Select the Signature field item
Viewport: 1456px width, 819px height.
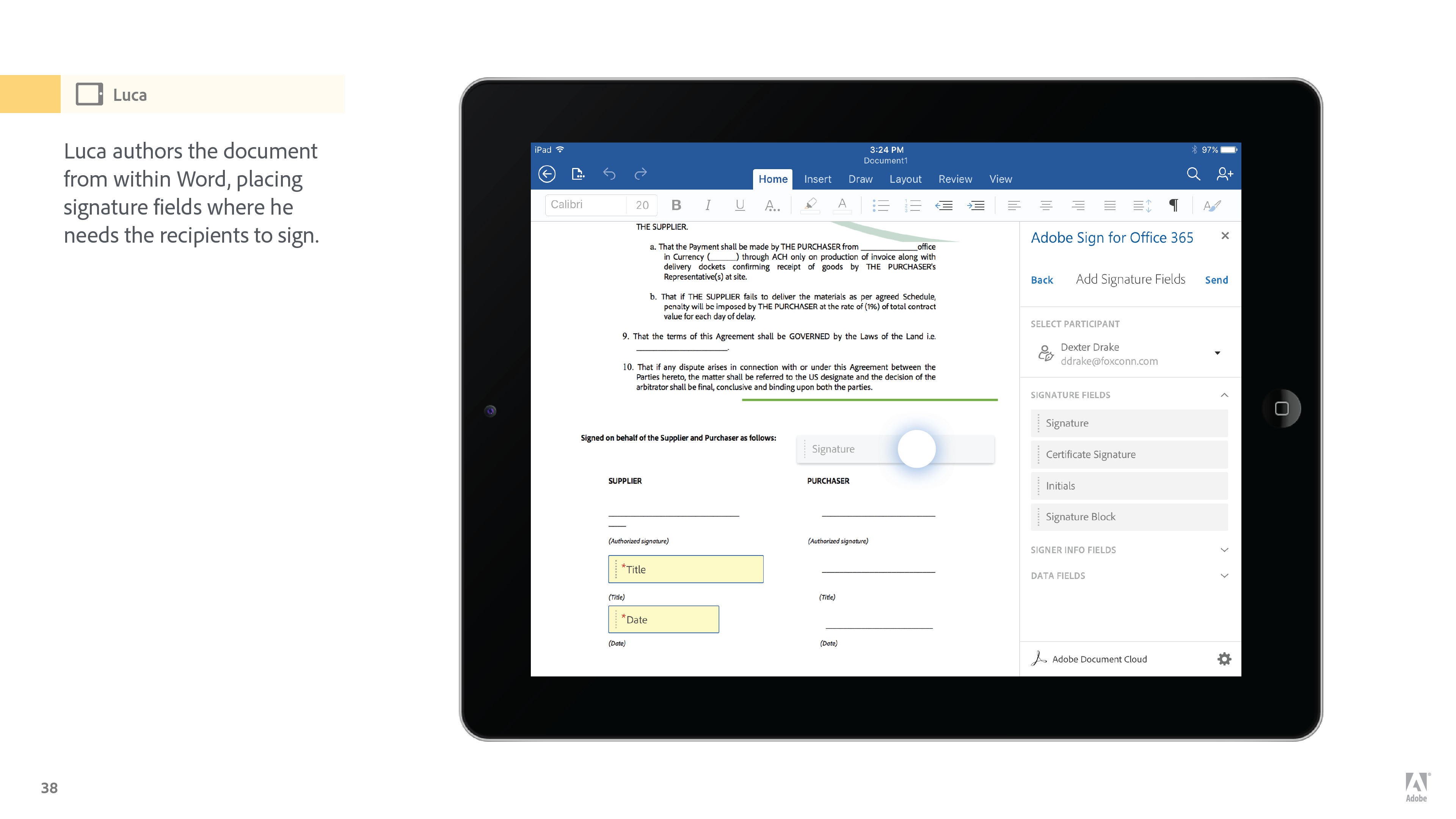[x=1129, y=424]
